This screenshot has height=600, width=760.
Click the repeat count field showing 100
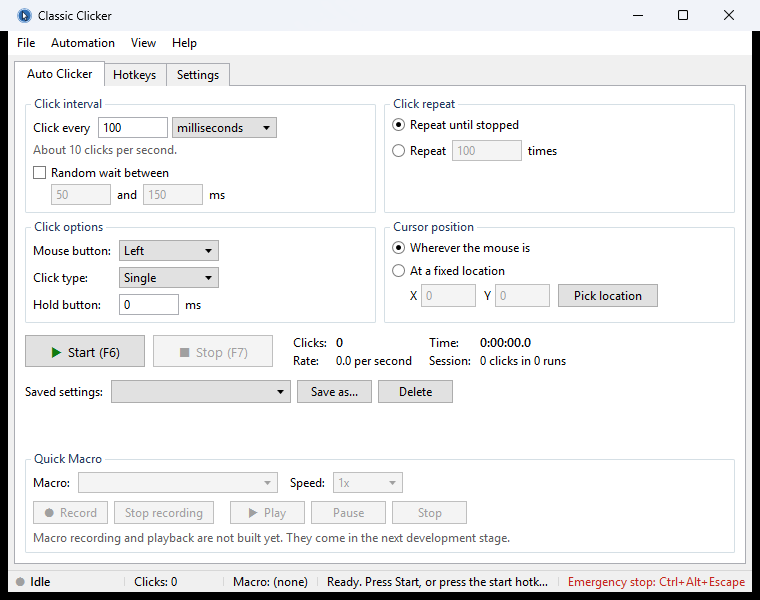click(x=487, y=151)
